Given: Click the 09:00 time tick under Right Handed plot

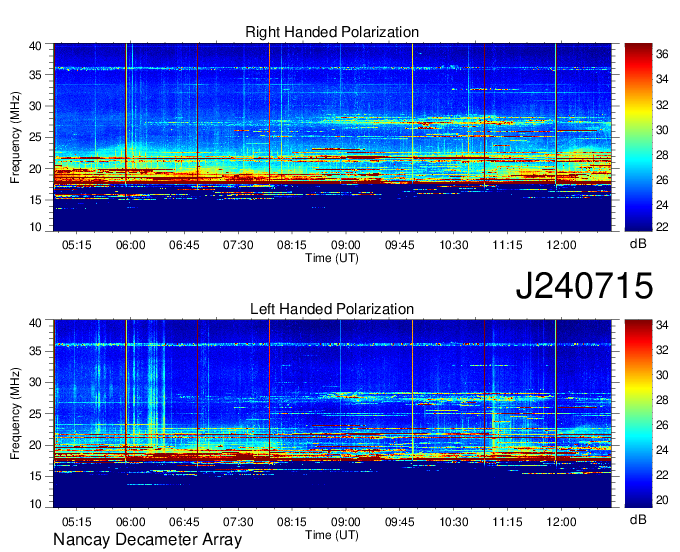Looking at the screenshot, I should [x=346, y=245].
